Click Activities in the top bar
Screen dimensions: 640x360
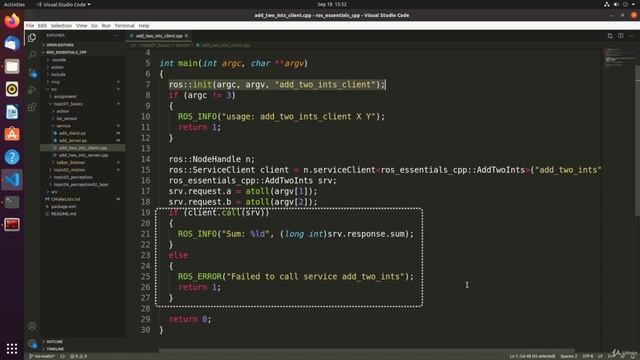(14, 4)
